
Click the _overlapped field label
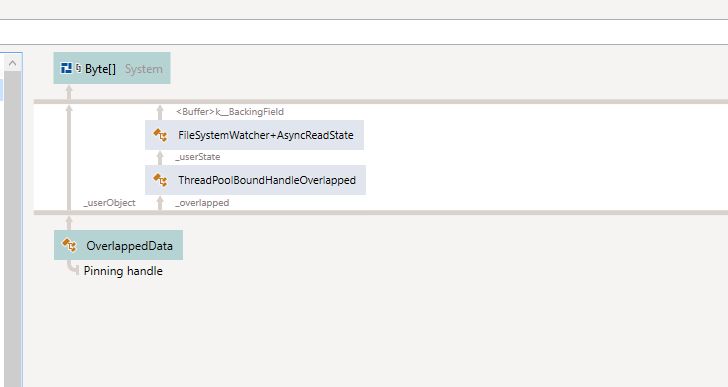pos(202,203)
